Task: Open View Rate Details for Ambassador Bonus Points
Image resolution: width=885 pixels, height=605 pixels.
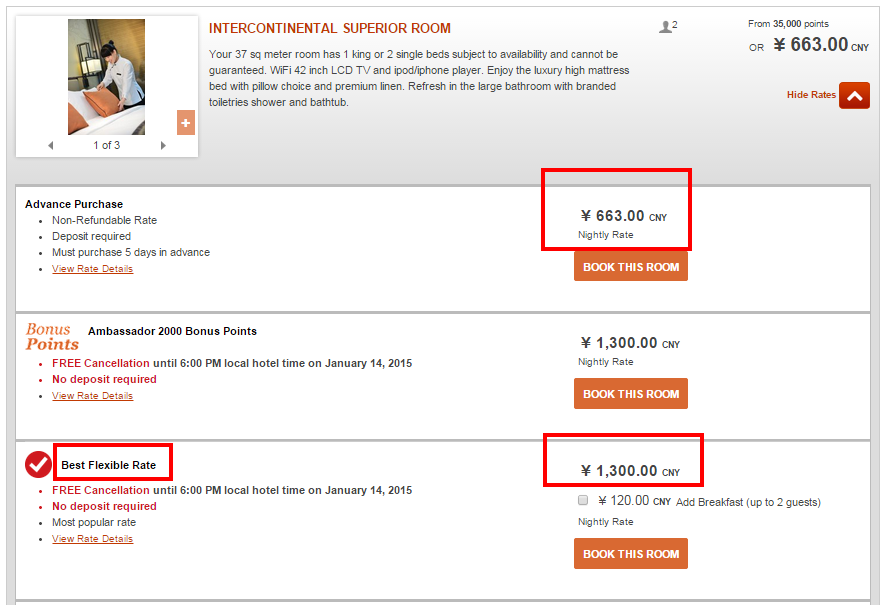Action: pos(93,396)
